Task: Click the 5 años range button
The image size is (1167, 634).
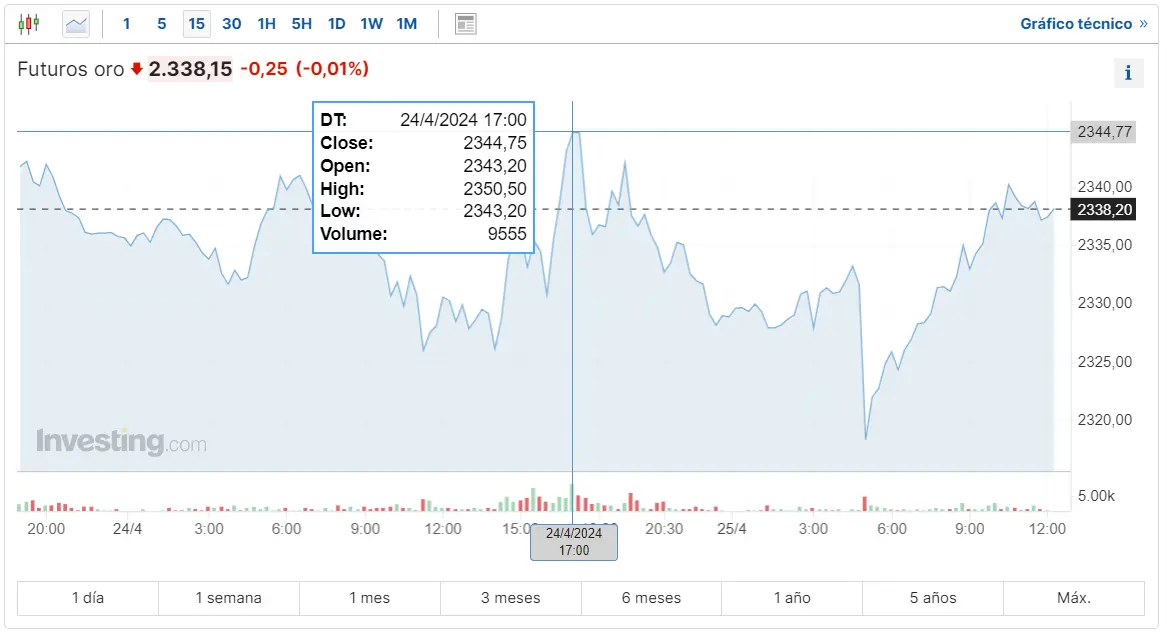Action: [x=932, y=598]
